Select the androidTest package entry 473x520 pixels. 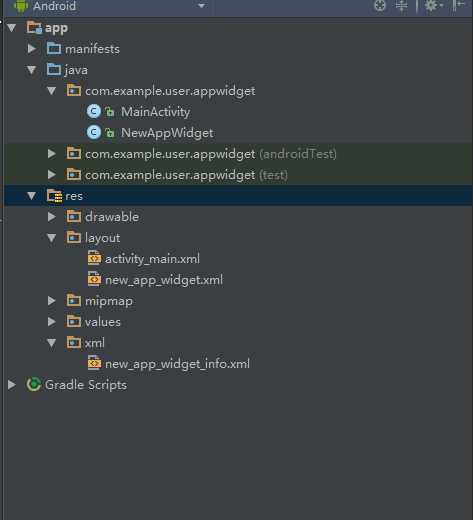pyautogui.click(x=211, y=154)
